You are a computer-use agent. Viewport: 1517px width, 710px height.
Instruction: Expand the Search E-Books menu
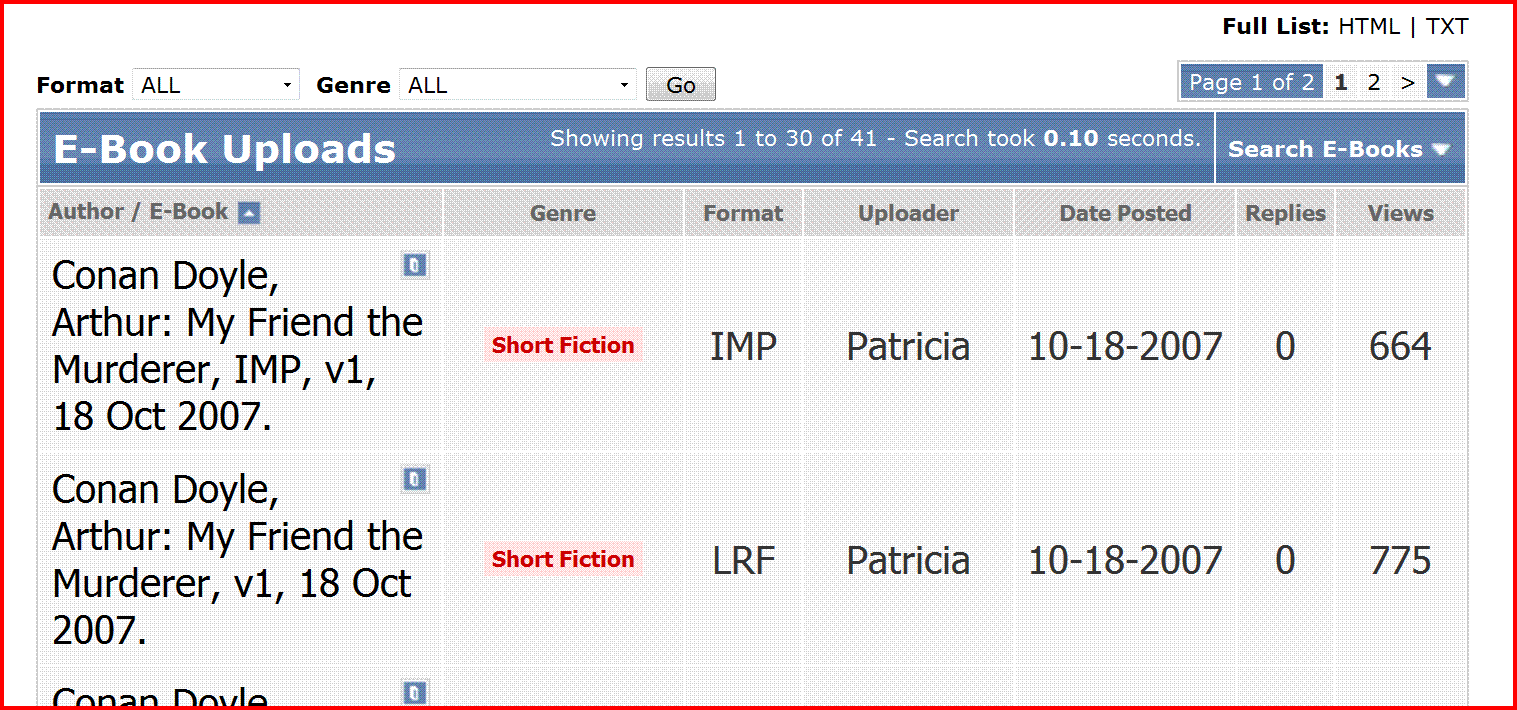[x=1339, y=149]
